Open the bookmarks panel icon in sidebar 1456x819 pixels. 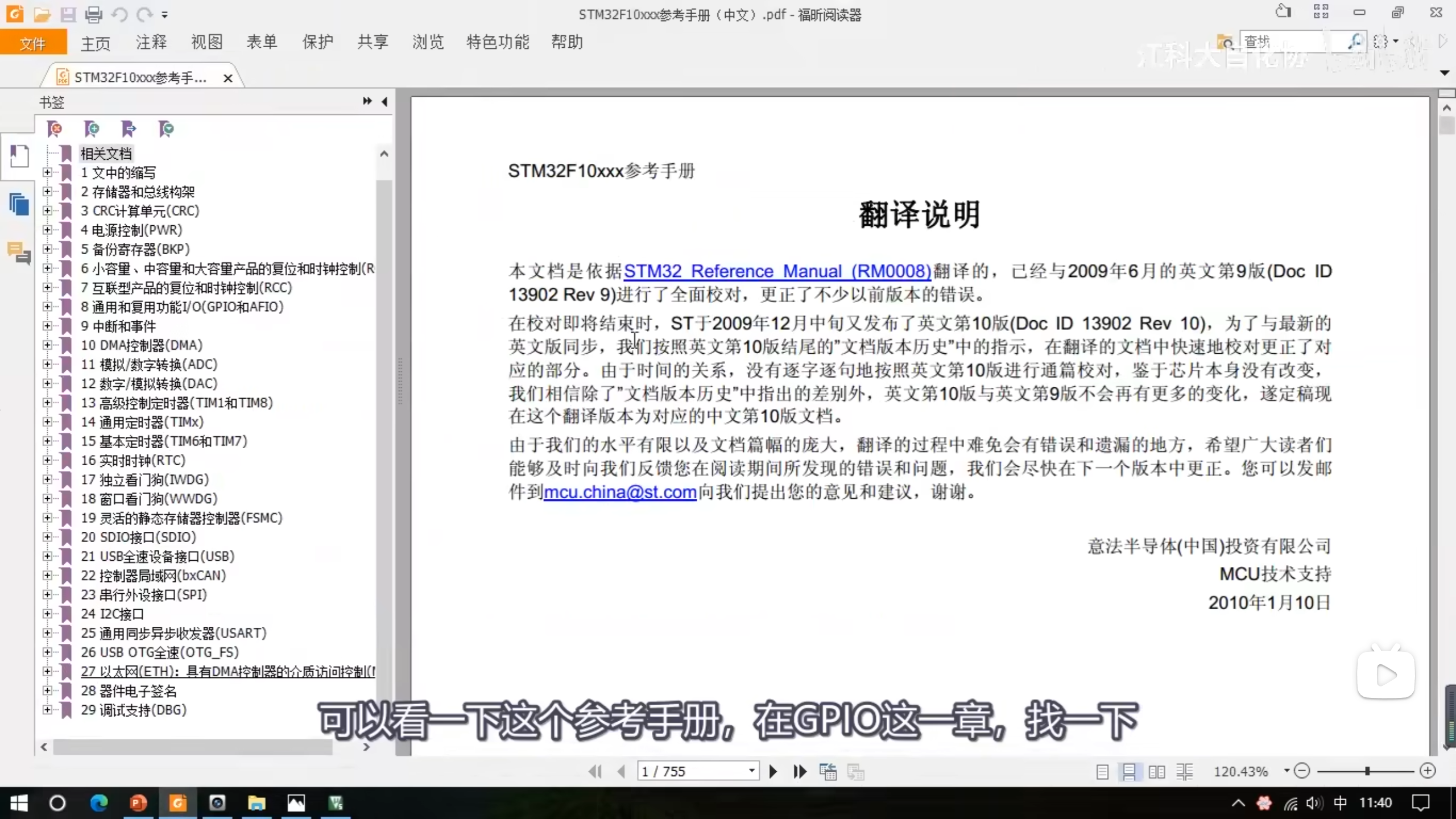(x=19, y=156)
